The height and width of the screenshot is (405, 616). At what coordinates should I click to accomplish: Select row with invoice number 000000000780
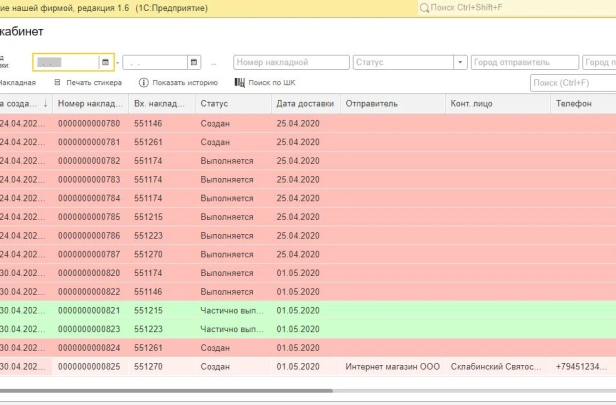pos(308,123)
